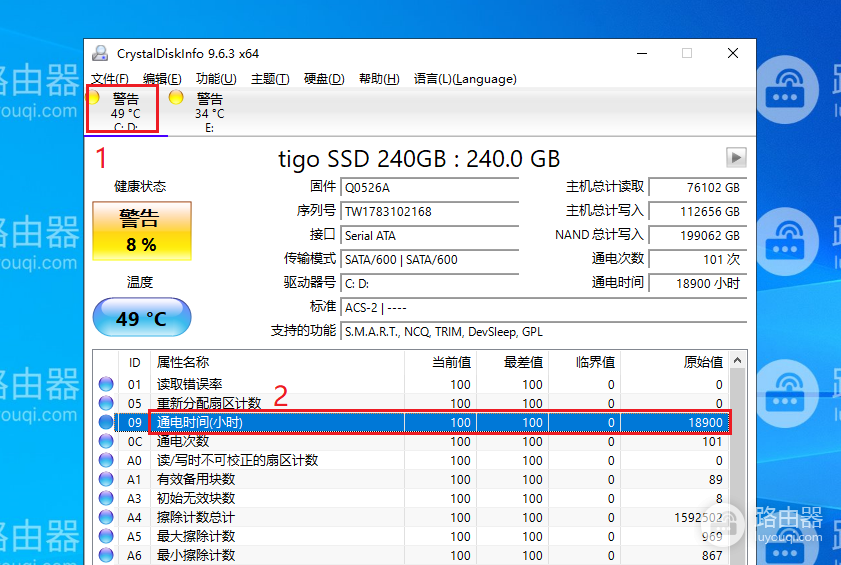Click the drive letter field C: D:

pyautogui.click(x=430, y=284)
